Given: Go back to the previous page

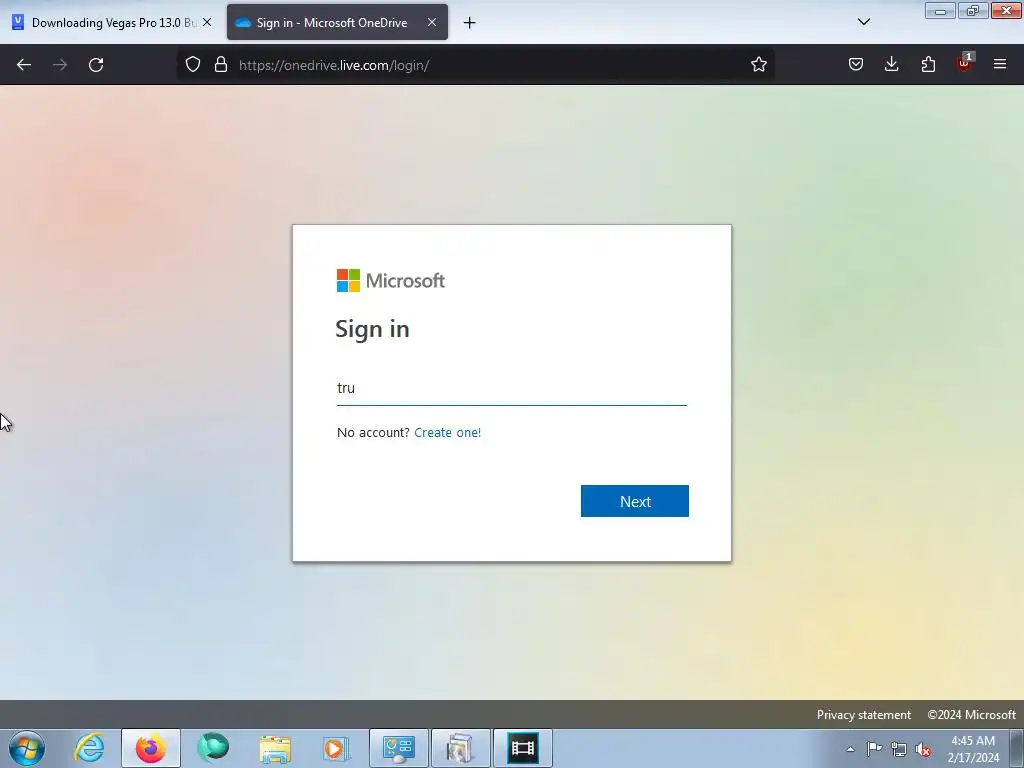Looking at the screenshot, I should pyautogui.click(x=24, y=65).
